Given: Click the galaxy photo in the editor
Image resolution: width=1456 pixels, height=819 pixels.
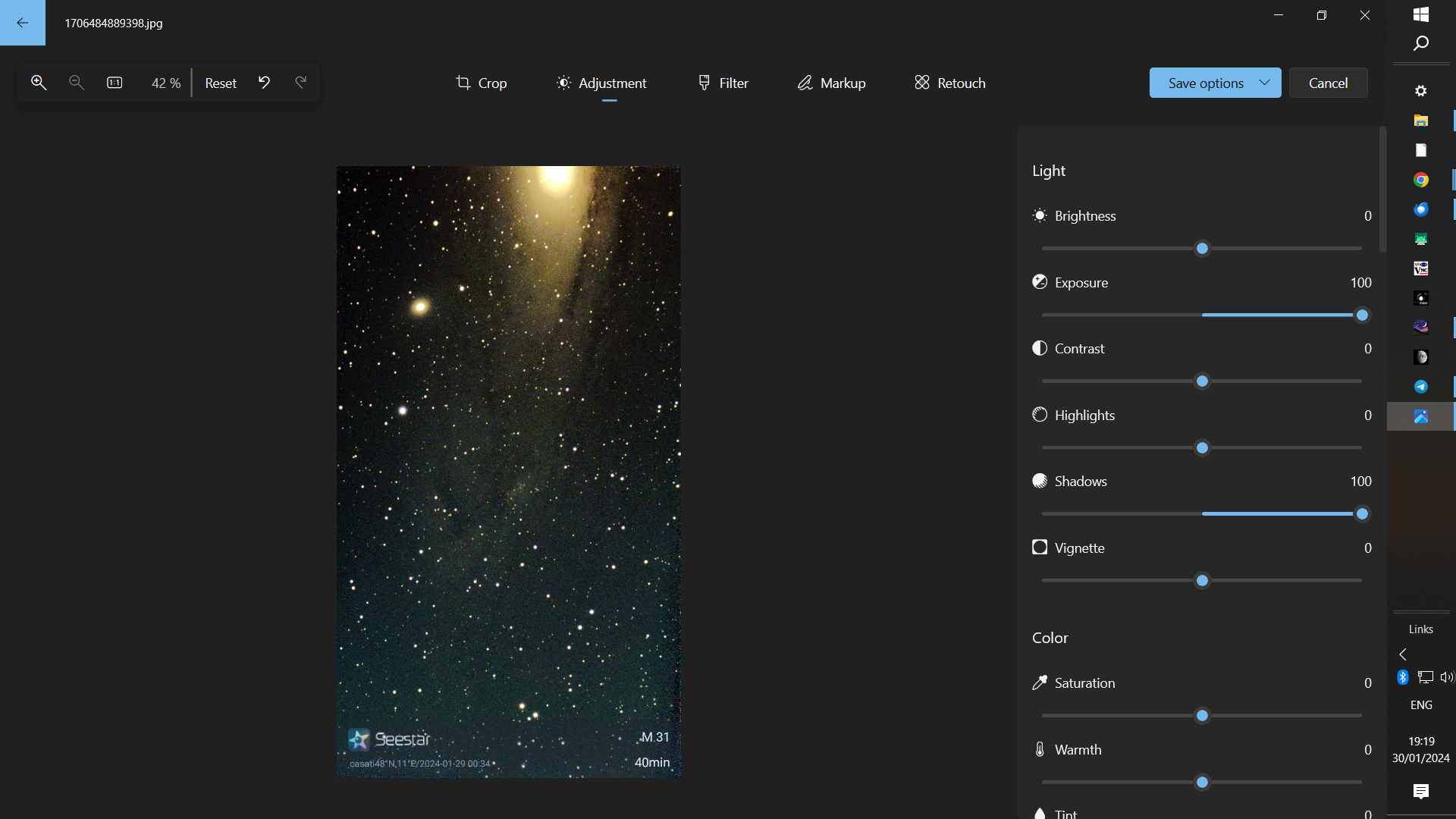Looking at the screenshot, I should (x=509, y=472).
